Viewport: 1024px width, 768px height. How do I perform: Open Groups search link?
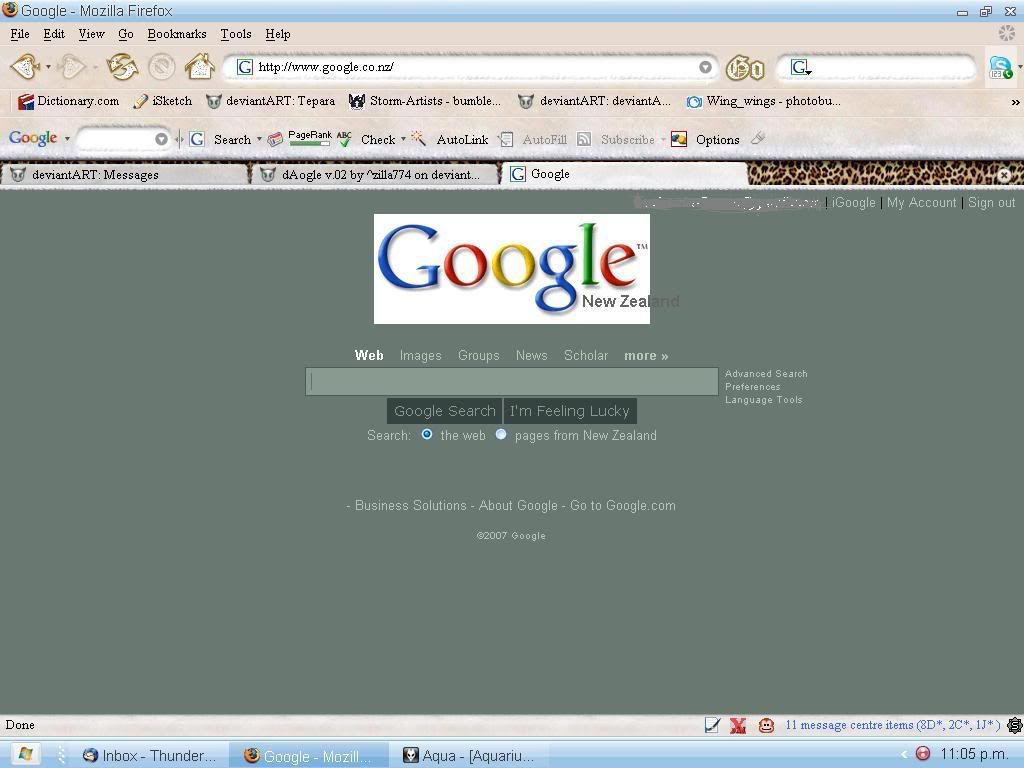(479, 355)
